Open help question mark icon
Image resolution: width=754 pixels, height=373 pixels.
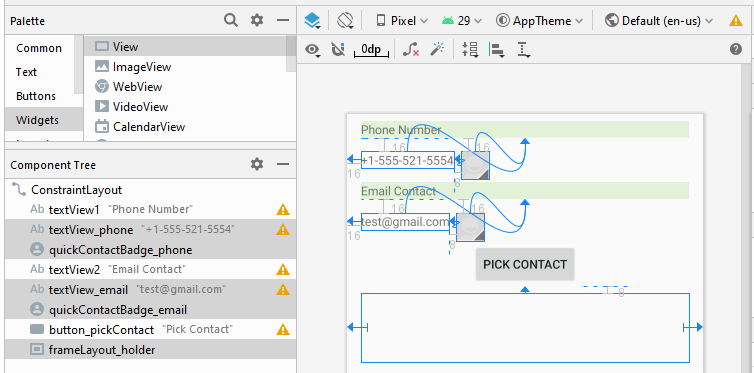click(736, 49)
